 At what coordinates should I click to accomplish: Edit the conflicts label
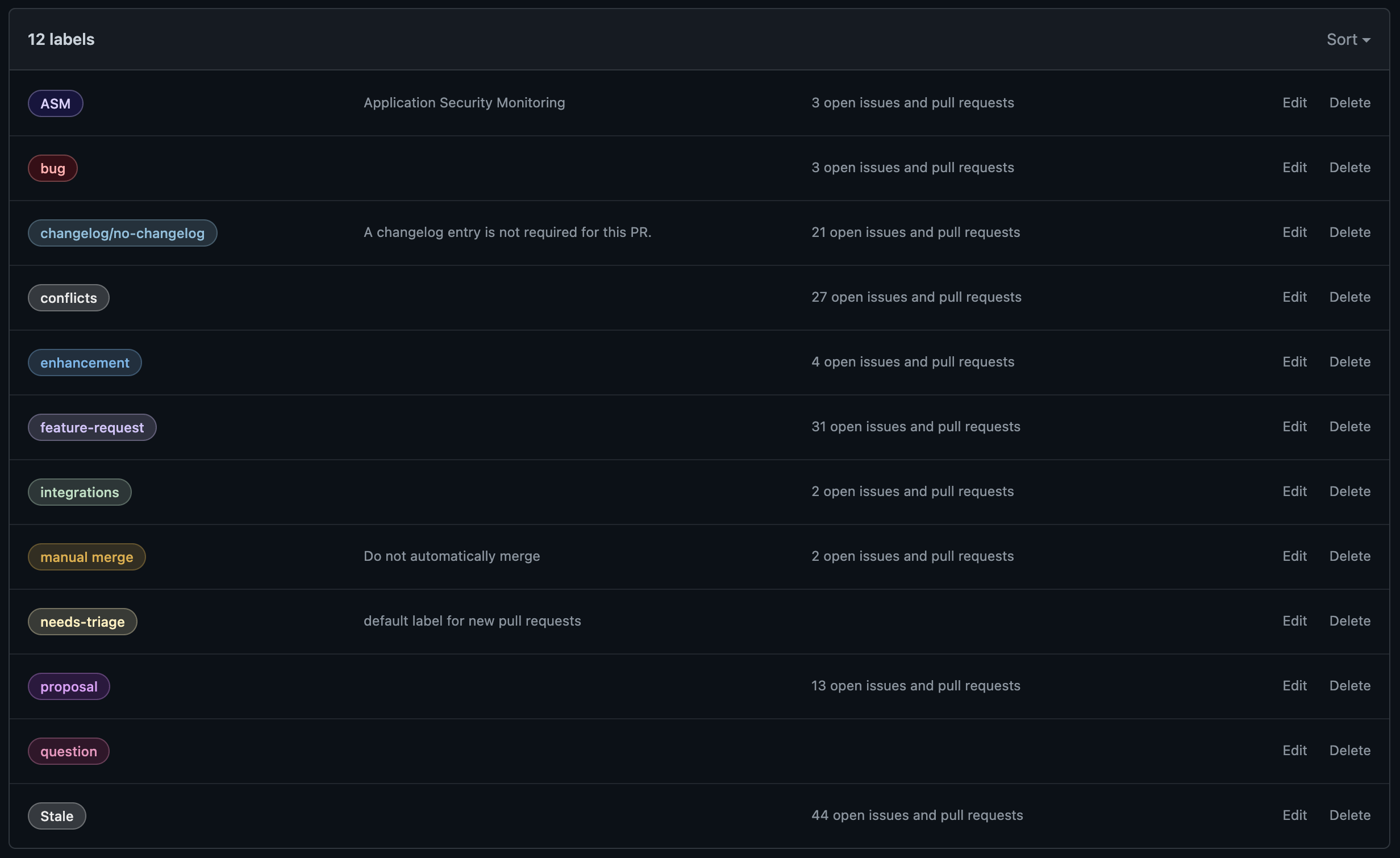point(1294,297)
